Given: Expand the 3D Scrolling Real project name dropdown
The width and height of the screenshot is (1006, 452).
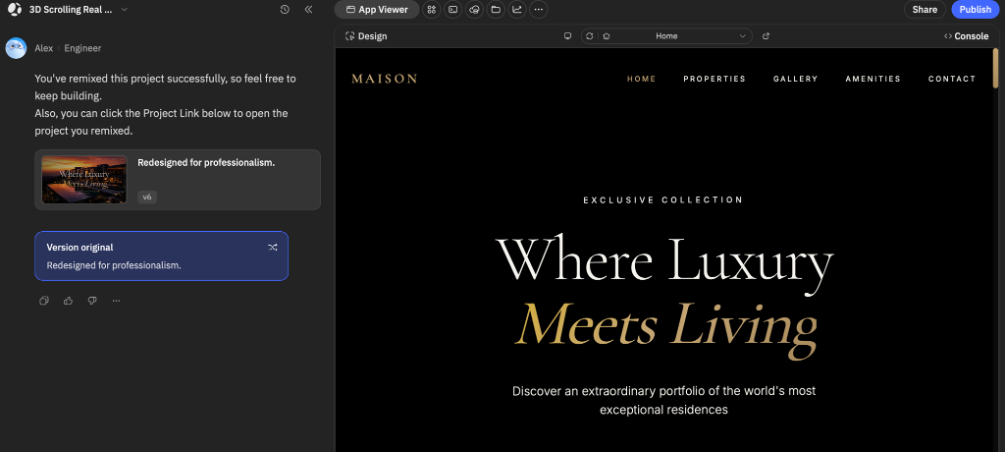Looking at the screenshot, I should point(124,10).
